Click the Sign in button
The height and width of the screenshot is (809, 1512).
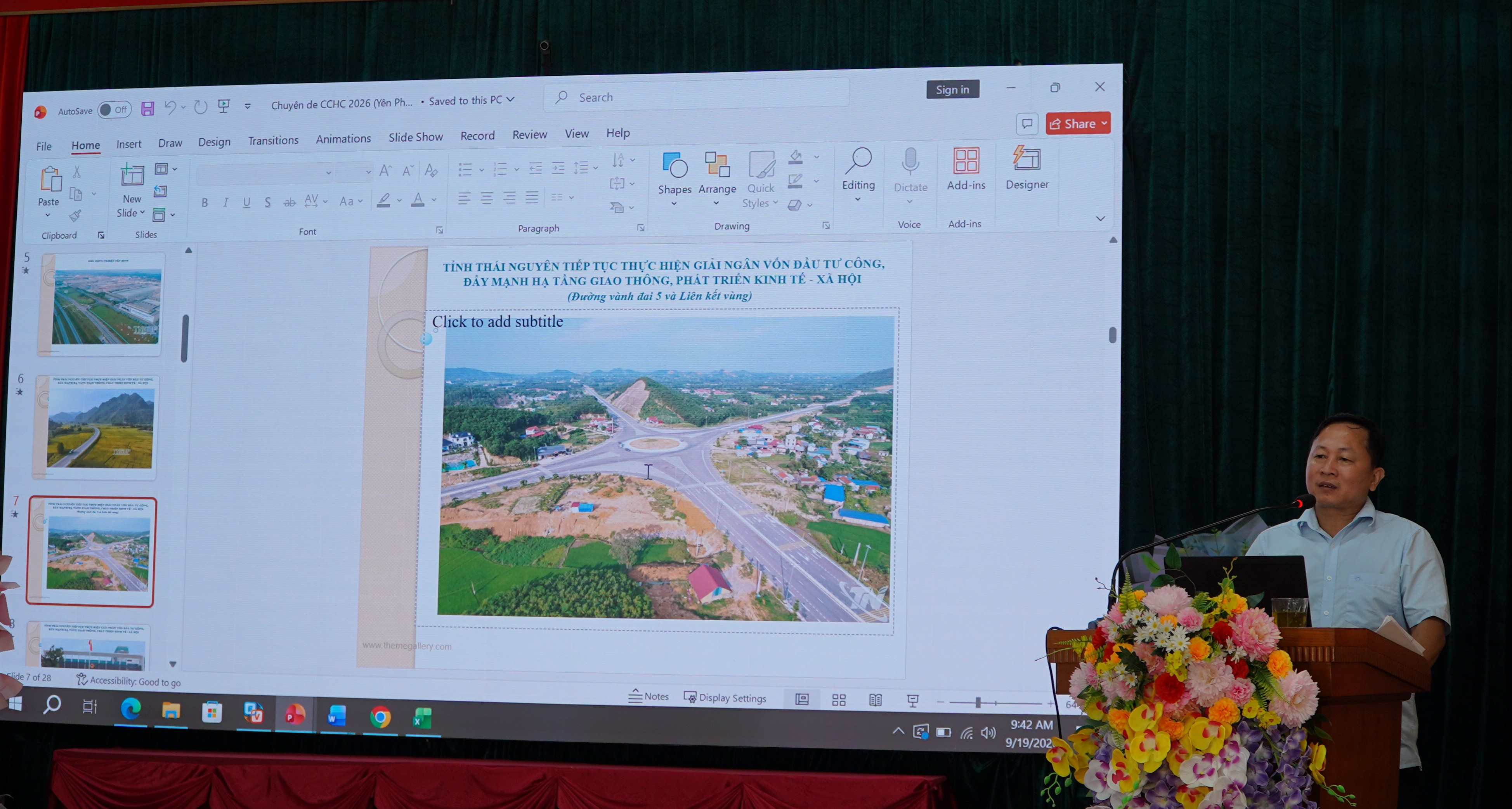point(952,89)
